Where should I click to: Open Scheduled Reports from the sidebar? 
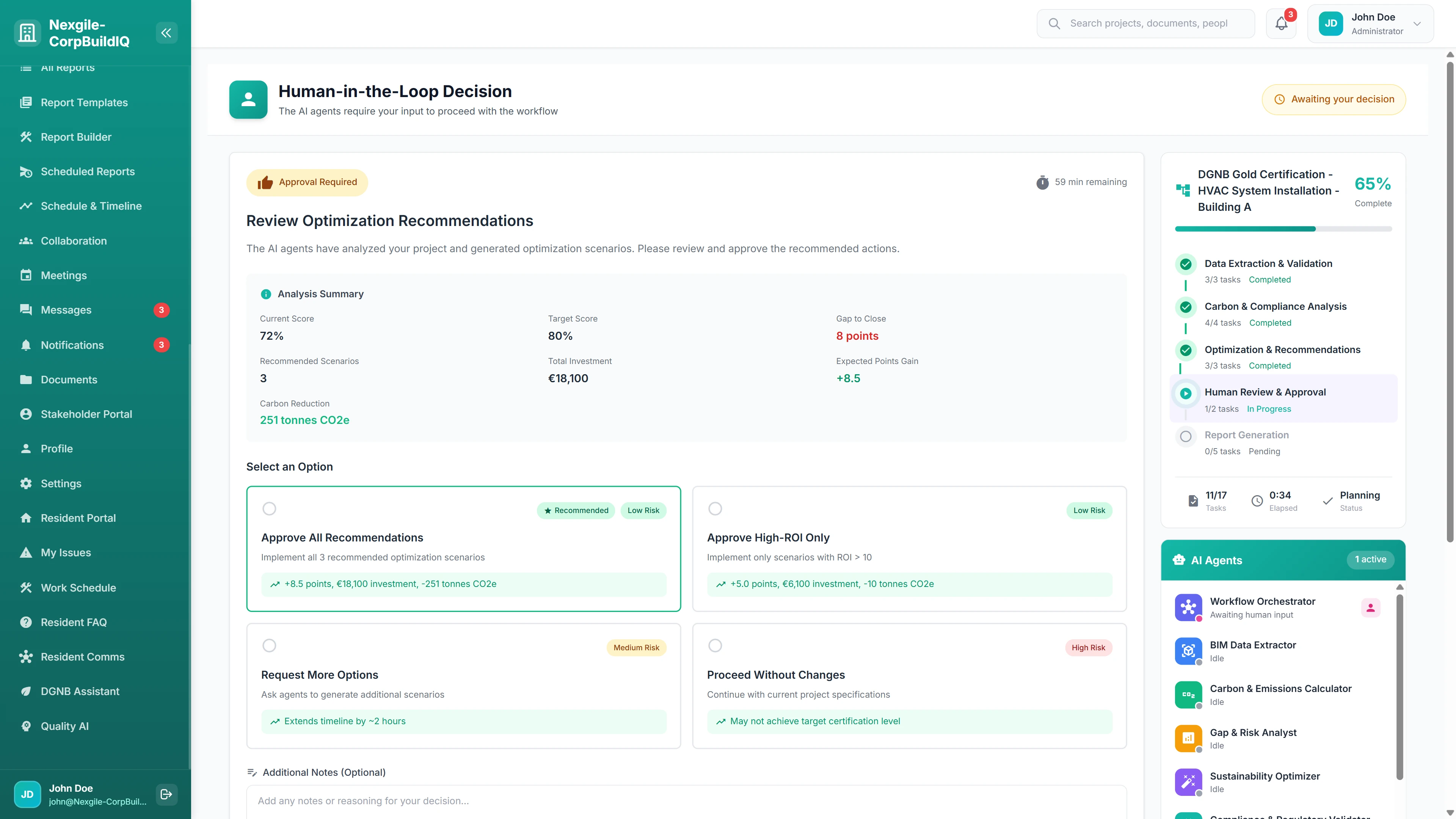pos(88,171)
